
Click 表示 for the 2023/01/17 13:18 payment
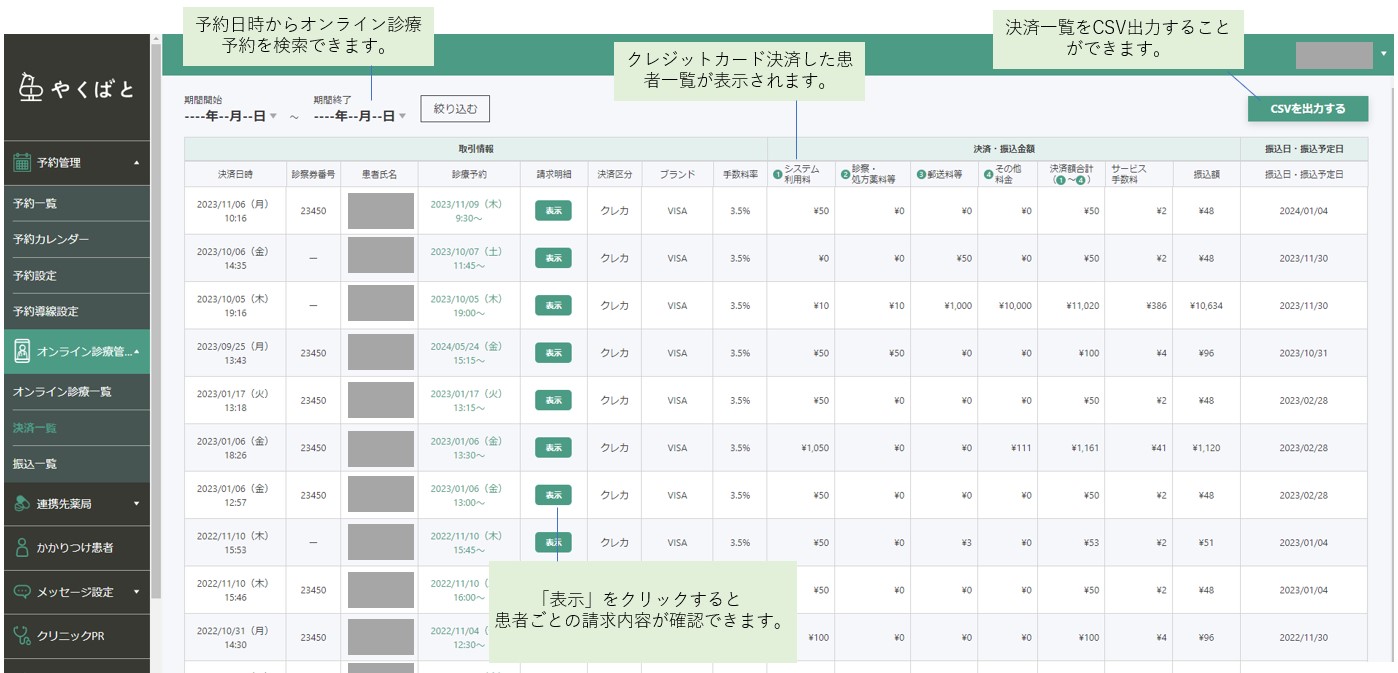[553, 400]
